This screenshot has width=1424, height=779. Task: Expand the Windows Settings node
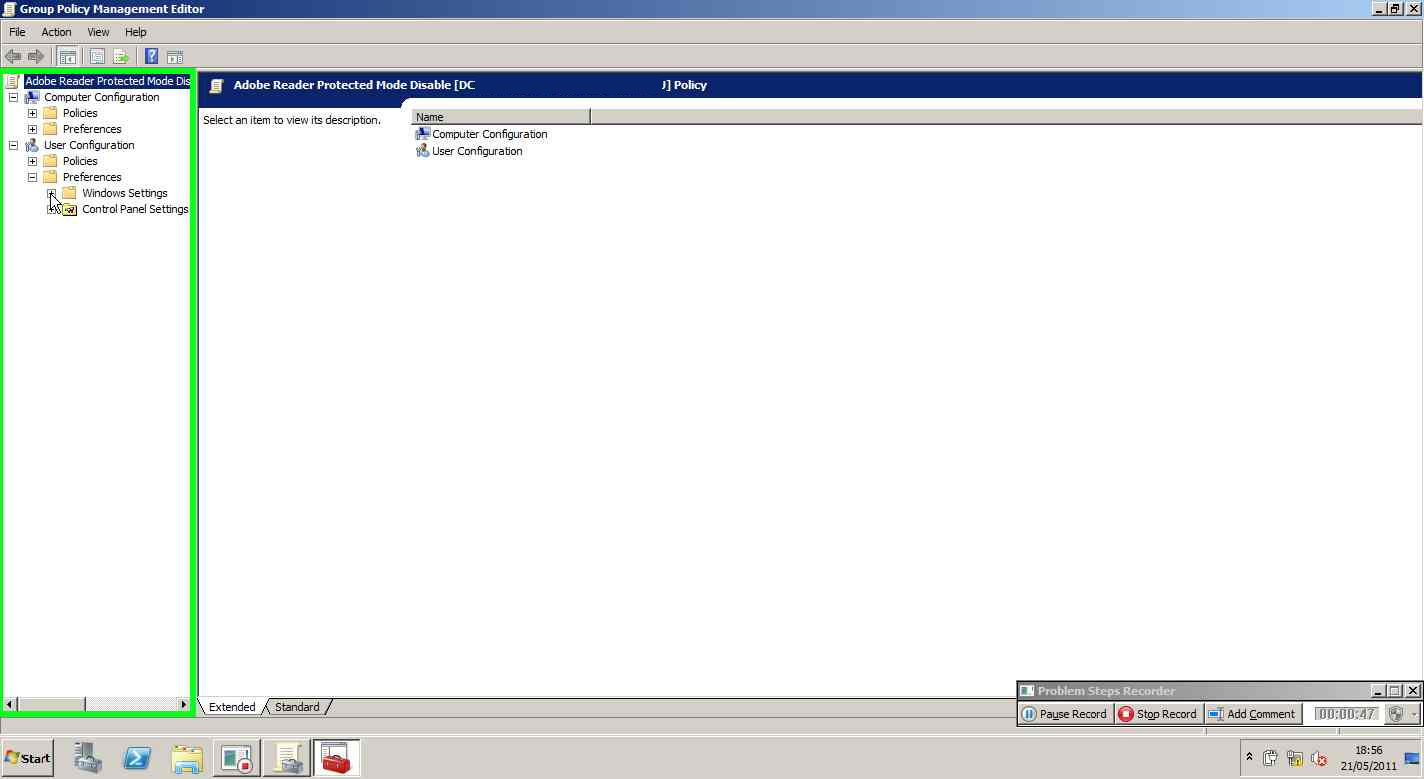[52, 193]
